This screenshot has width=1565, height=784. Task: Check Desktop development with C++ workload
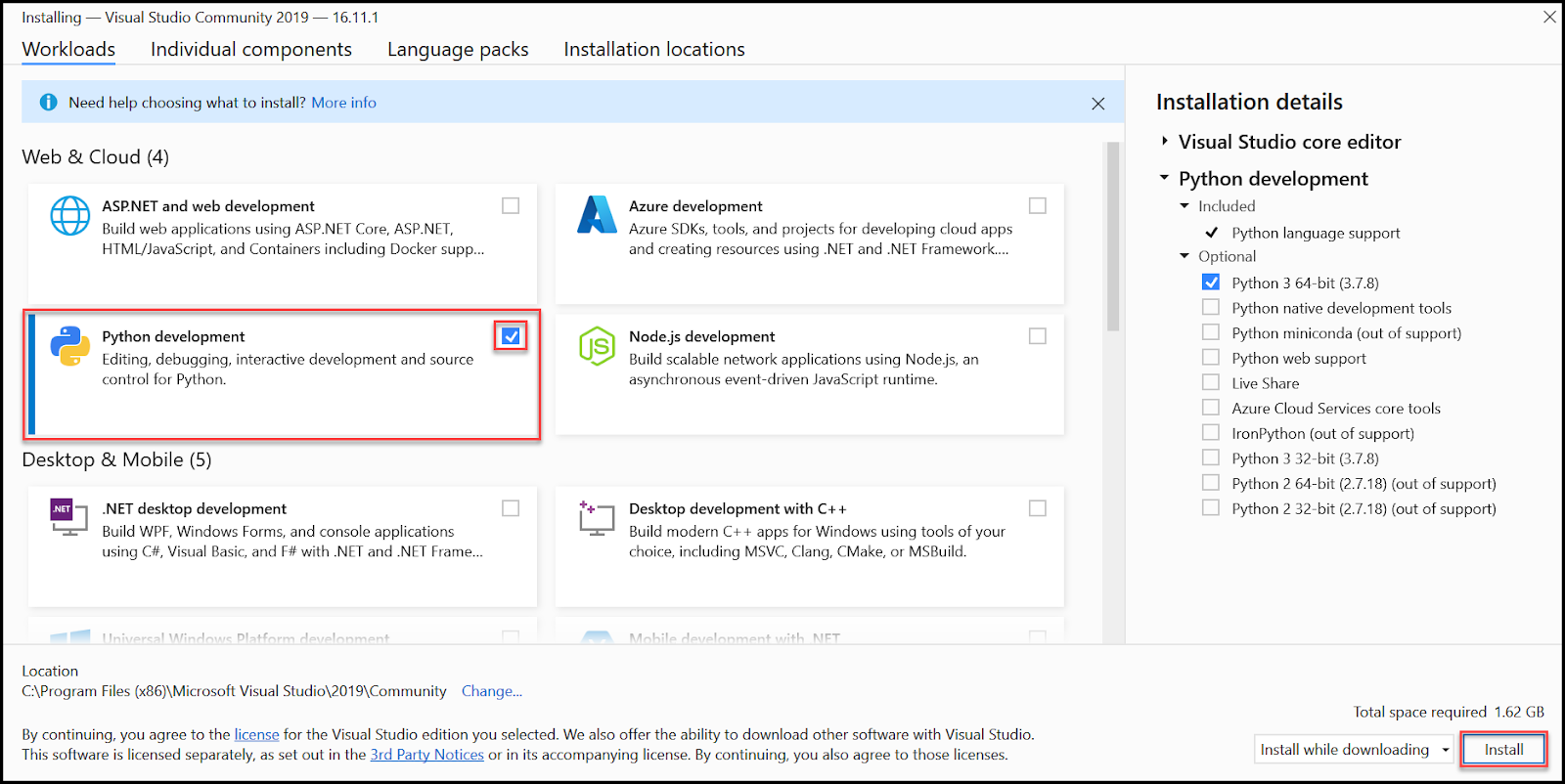point(1038,508)
